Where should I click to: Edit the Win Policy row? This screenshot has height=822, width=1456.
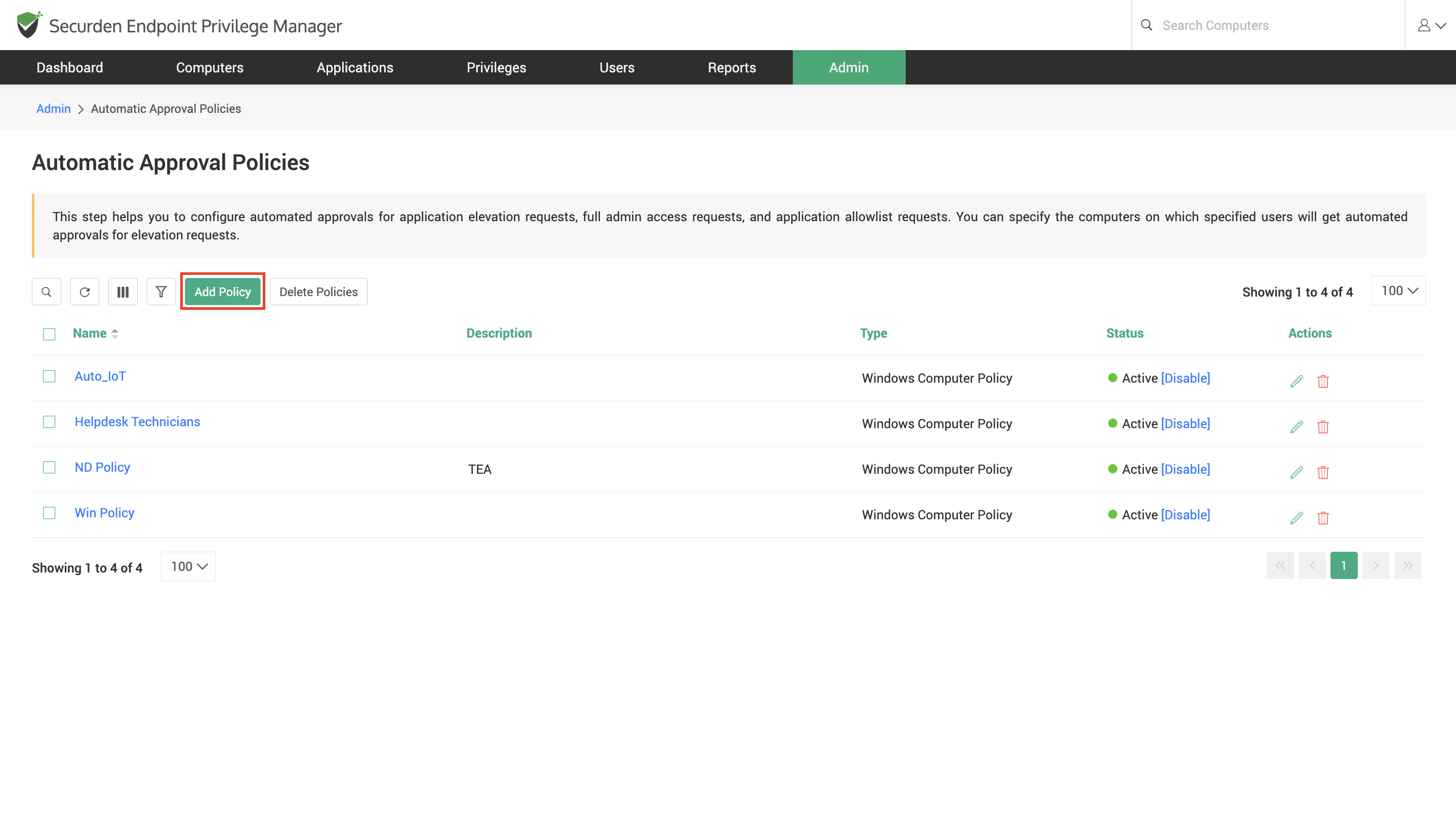1297,517
